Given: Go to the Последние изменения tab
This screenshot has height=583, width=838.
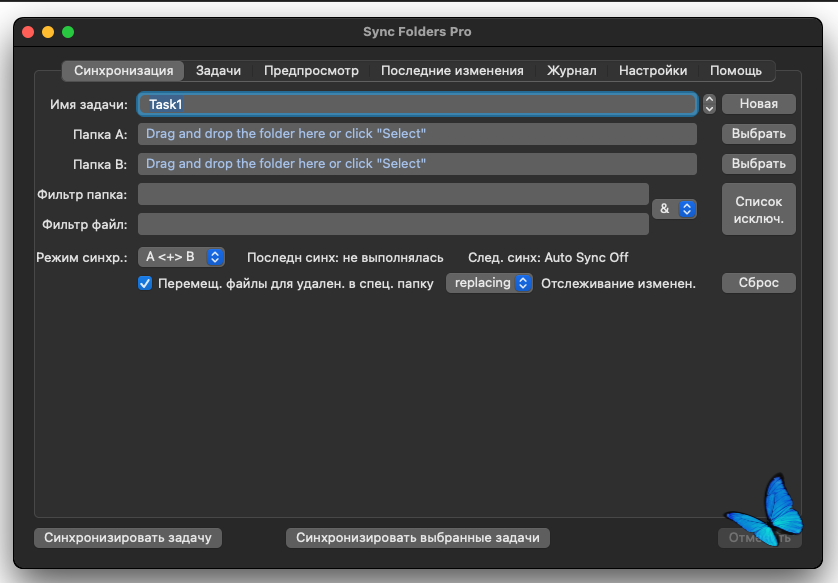Looking at the screenshot, I should (x=452, y=71).
